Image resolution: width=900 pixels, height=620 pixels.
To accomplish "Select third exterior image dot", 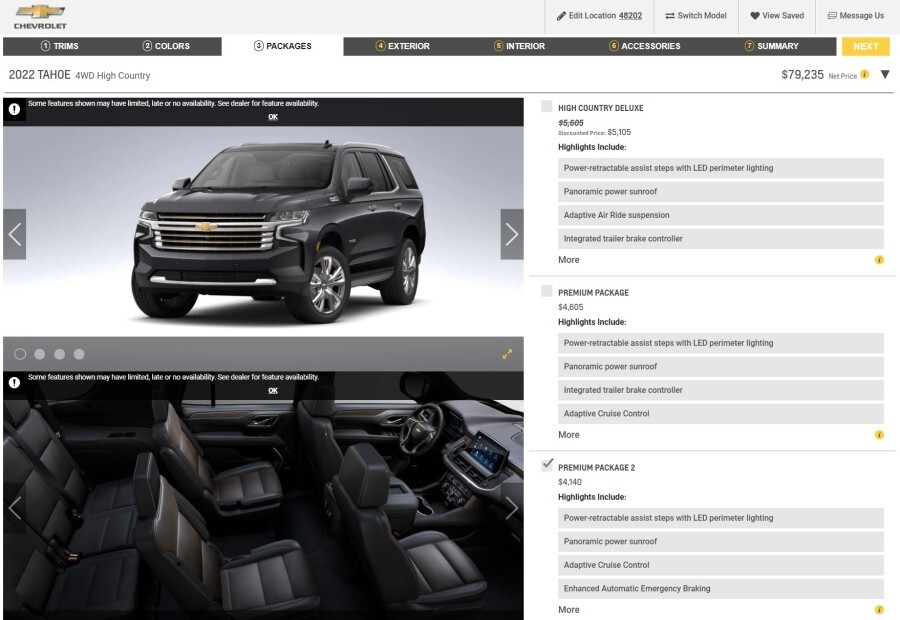I will [x=59, y=354].
